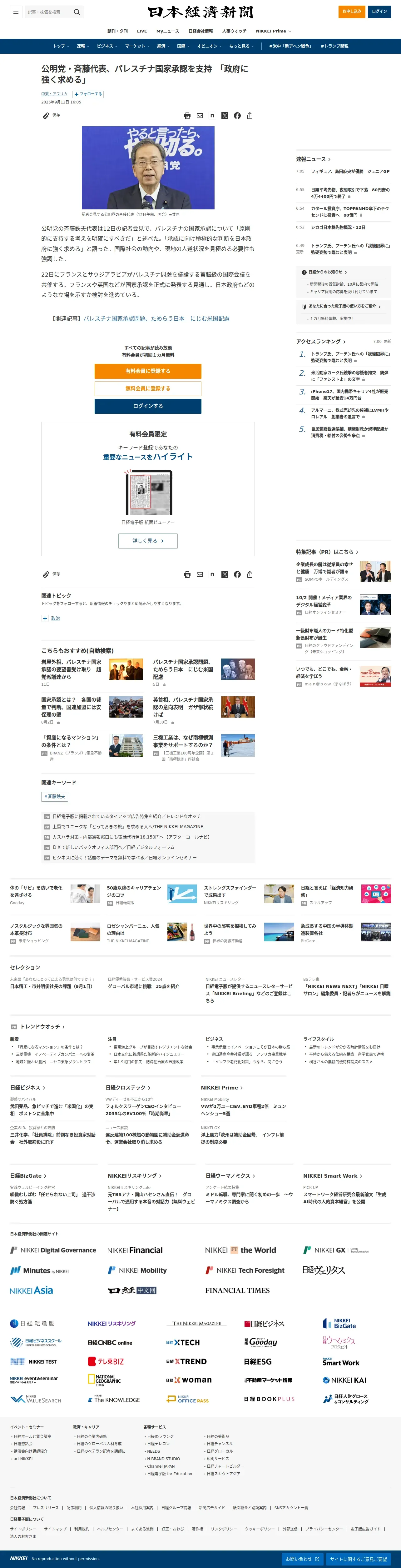The height and width of the screenshot is (1568, 401).
Task: Expand the NIKKEI Prime dropdown in top menu
Action: coord(273,31)
